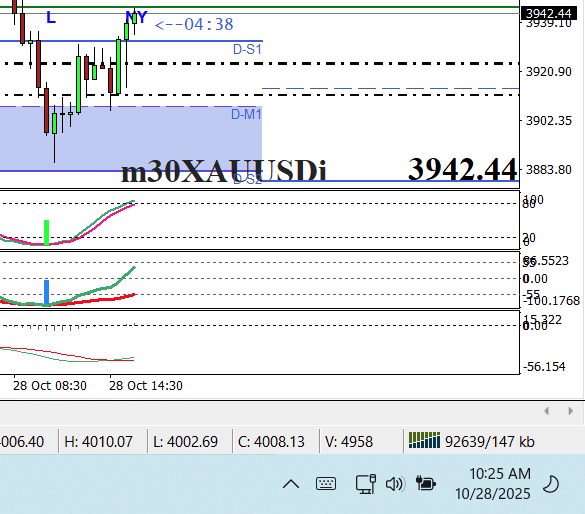Open the volume speaker icon
The image size is (585, 514).
pyautogui.click(x=395, y=484)
